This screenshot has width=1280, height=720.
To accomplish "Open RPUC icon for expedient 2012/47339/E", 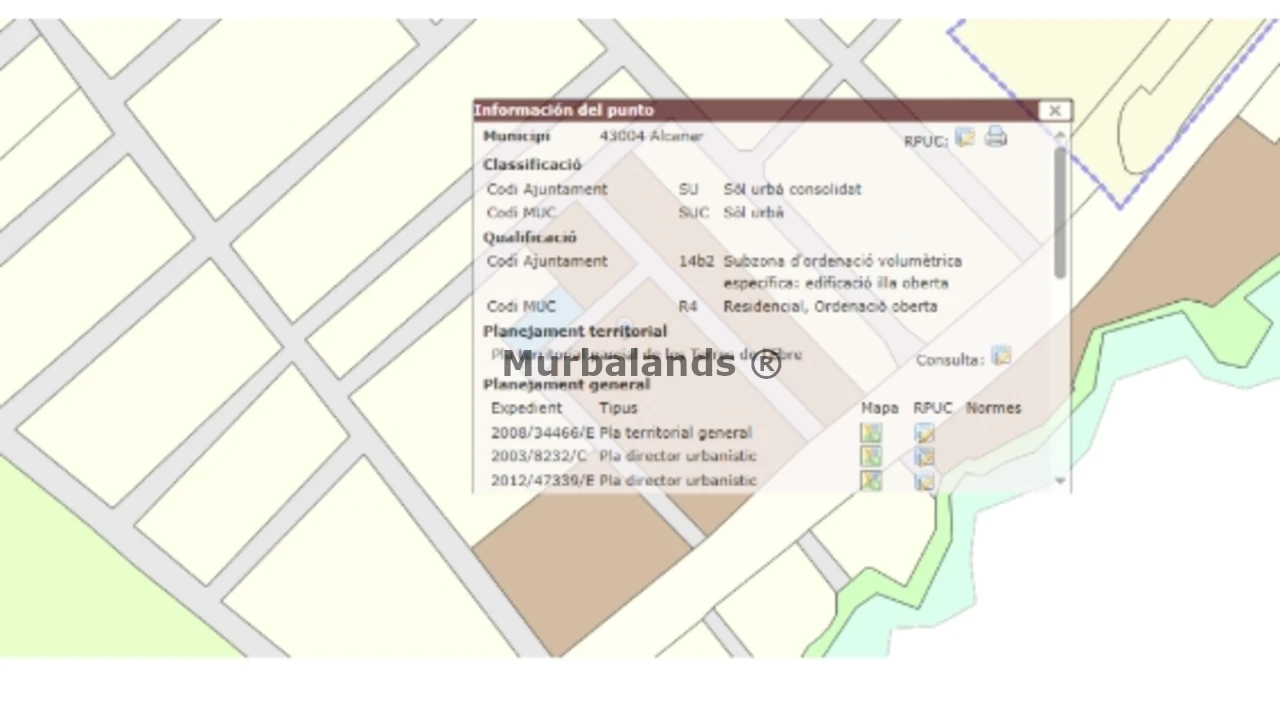I will click(x=924, y=481).
